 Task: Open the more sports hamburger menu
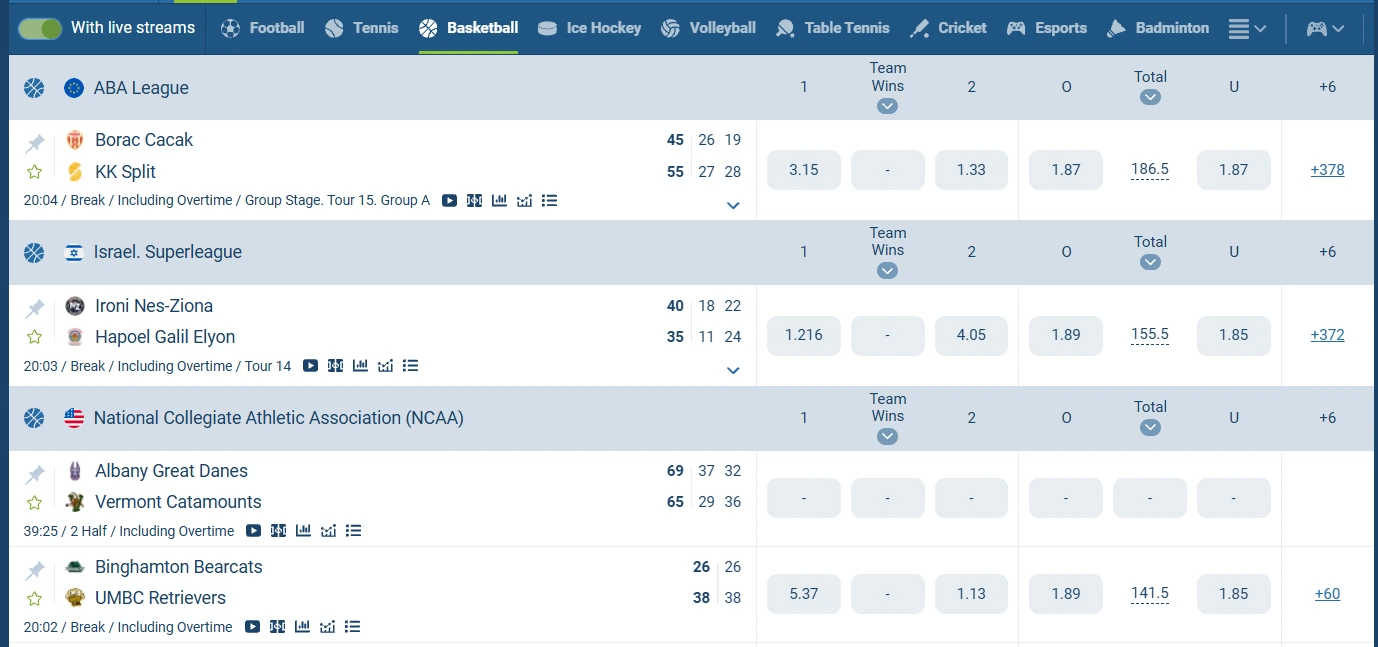[1246, 28]
